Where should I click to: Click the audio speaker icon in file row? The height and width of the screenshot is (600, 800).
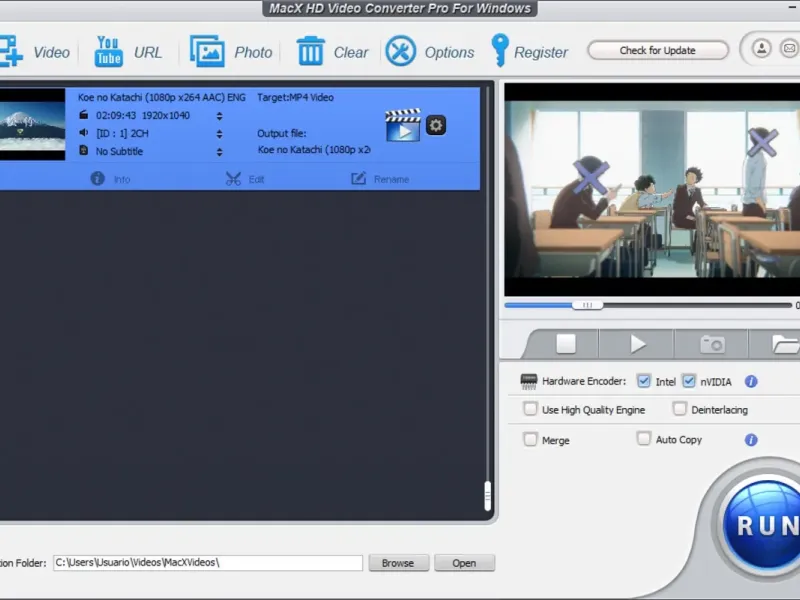84,133
